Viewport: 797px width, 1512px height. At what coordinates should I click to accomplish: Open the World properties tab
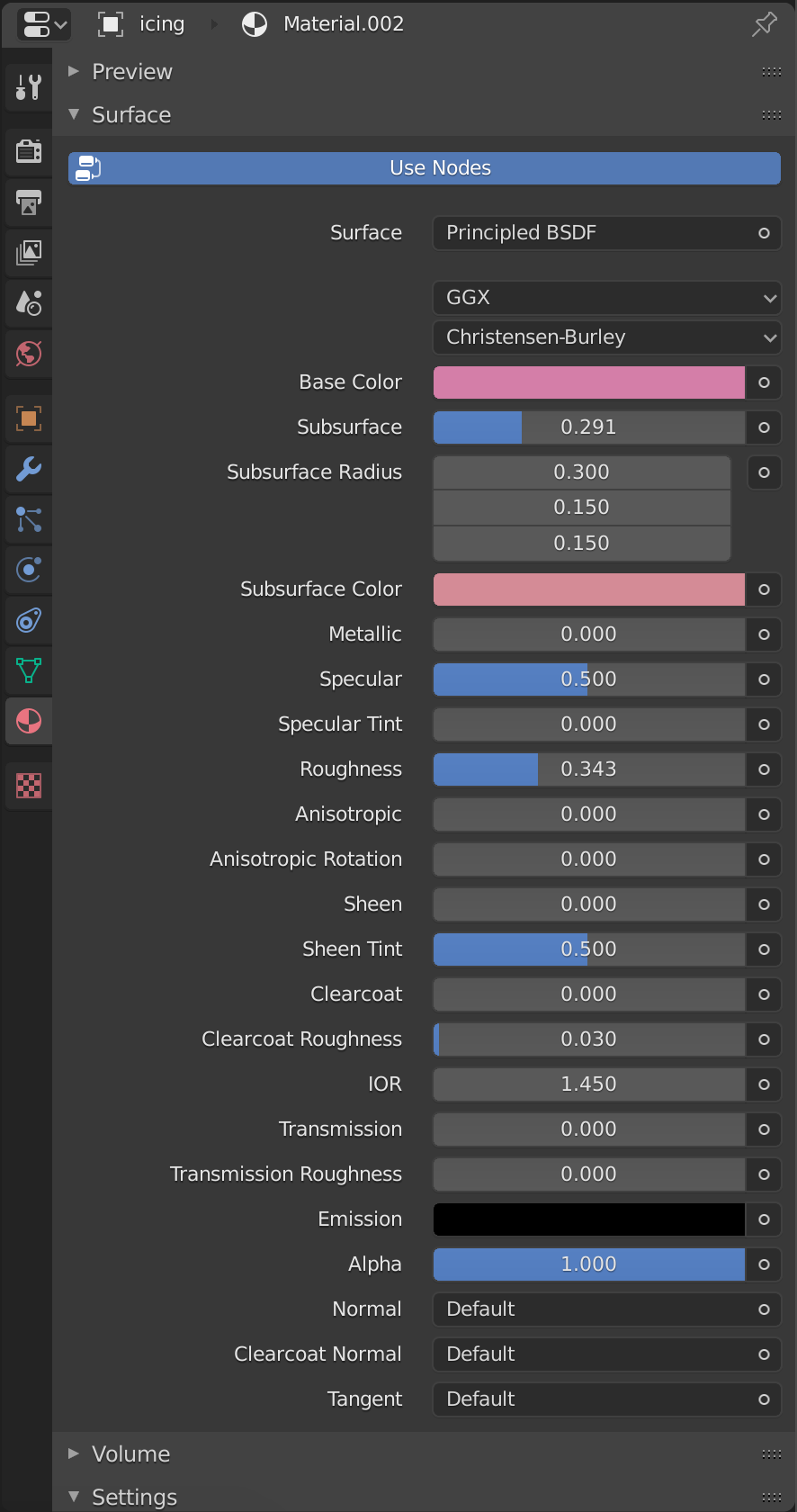coord(29,354)
